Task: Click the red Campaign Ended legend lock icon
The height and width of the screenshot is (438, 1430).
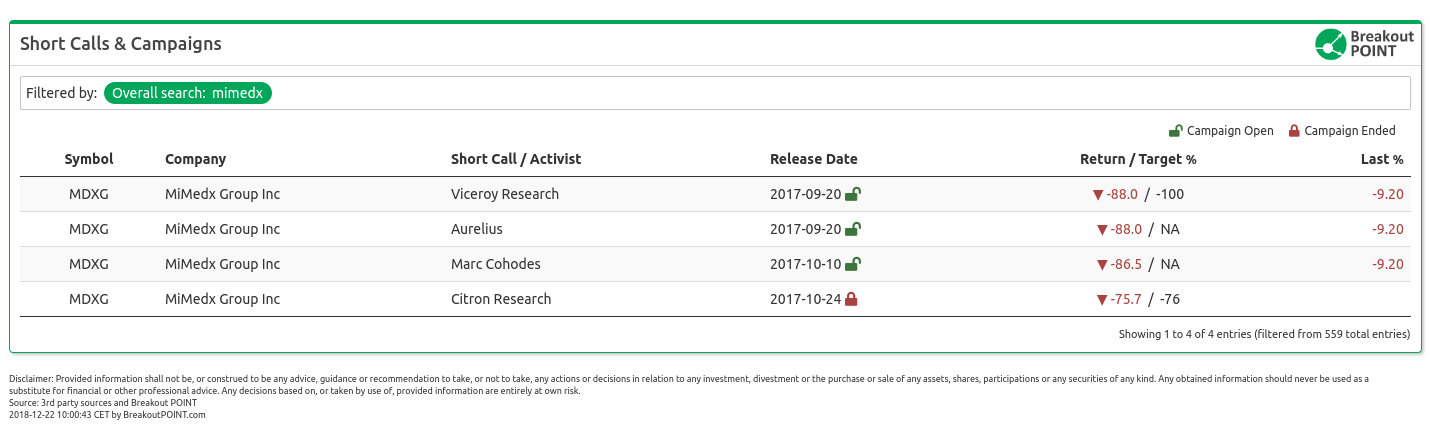Action: pos(1294,131)
